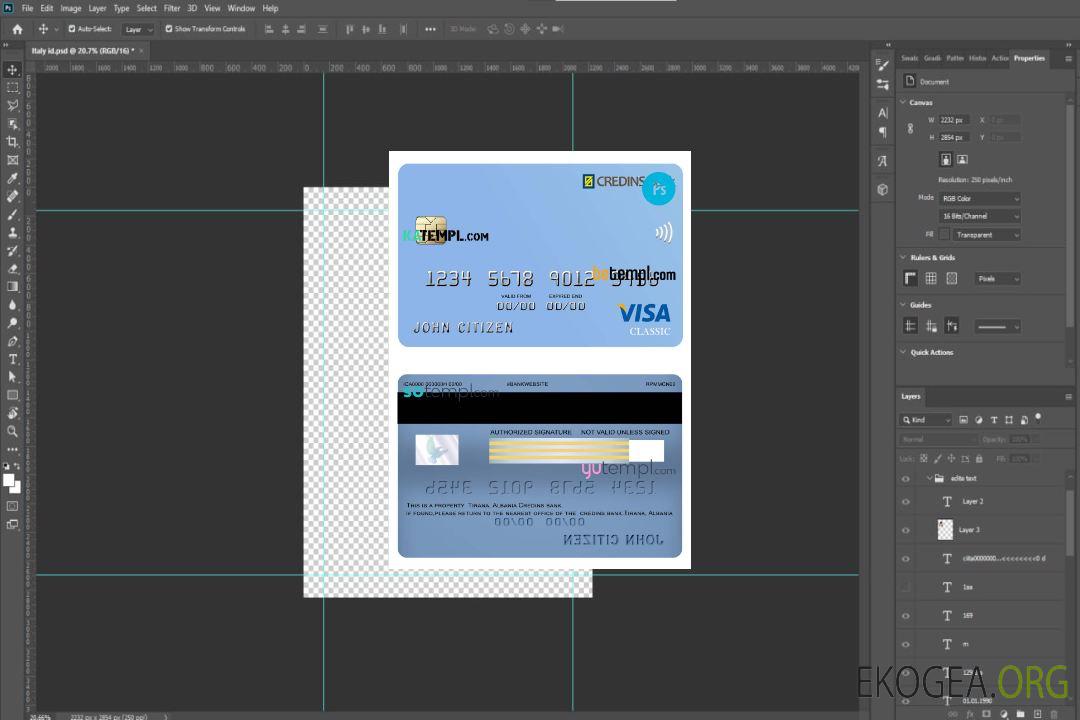
Task: Select the Eraser tool
Action: 12,269
